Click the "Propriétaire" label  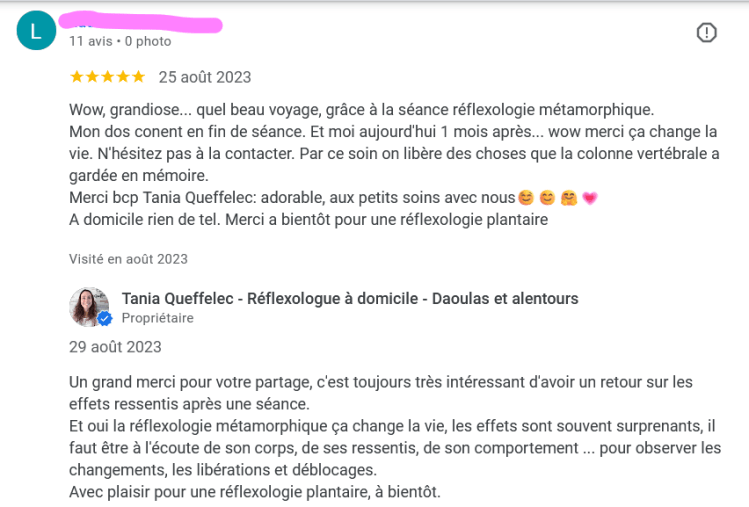pos(158,318)
